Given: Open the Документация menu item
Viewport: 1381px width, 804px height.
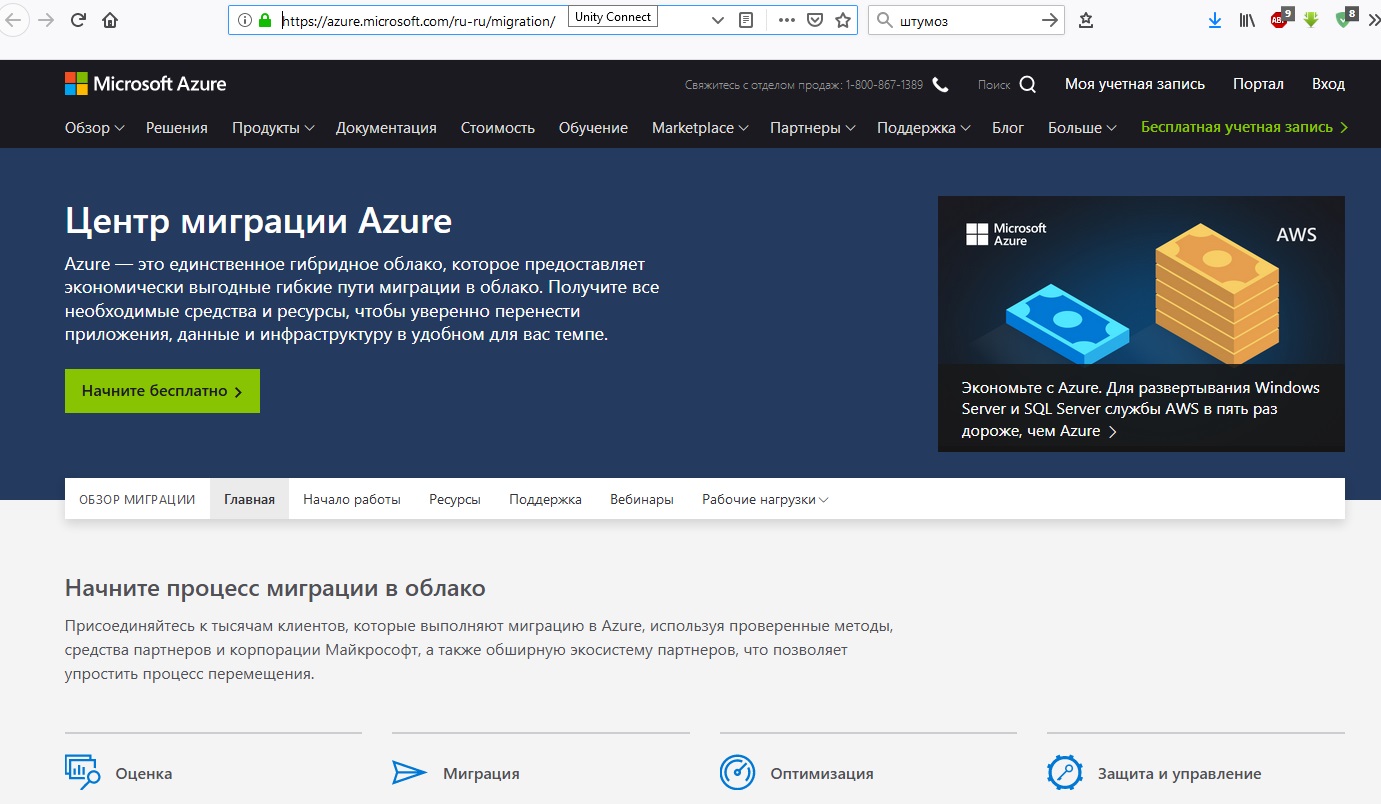Looking at the screenshot, I should [386, 128].
